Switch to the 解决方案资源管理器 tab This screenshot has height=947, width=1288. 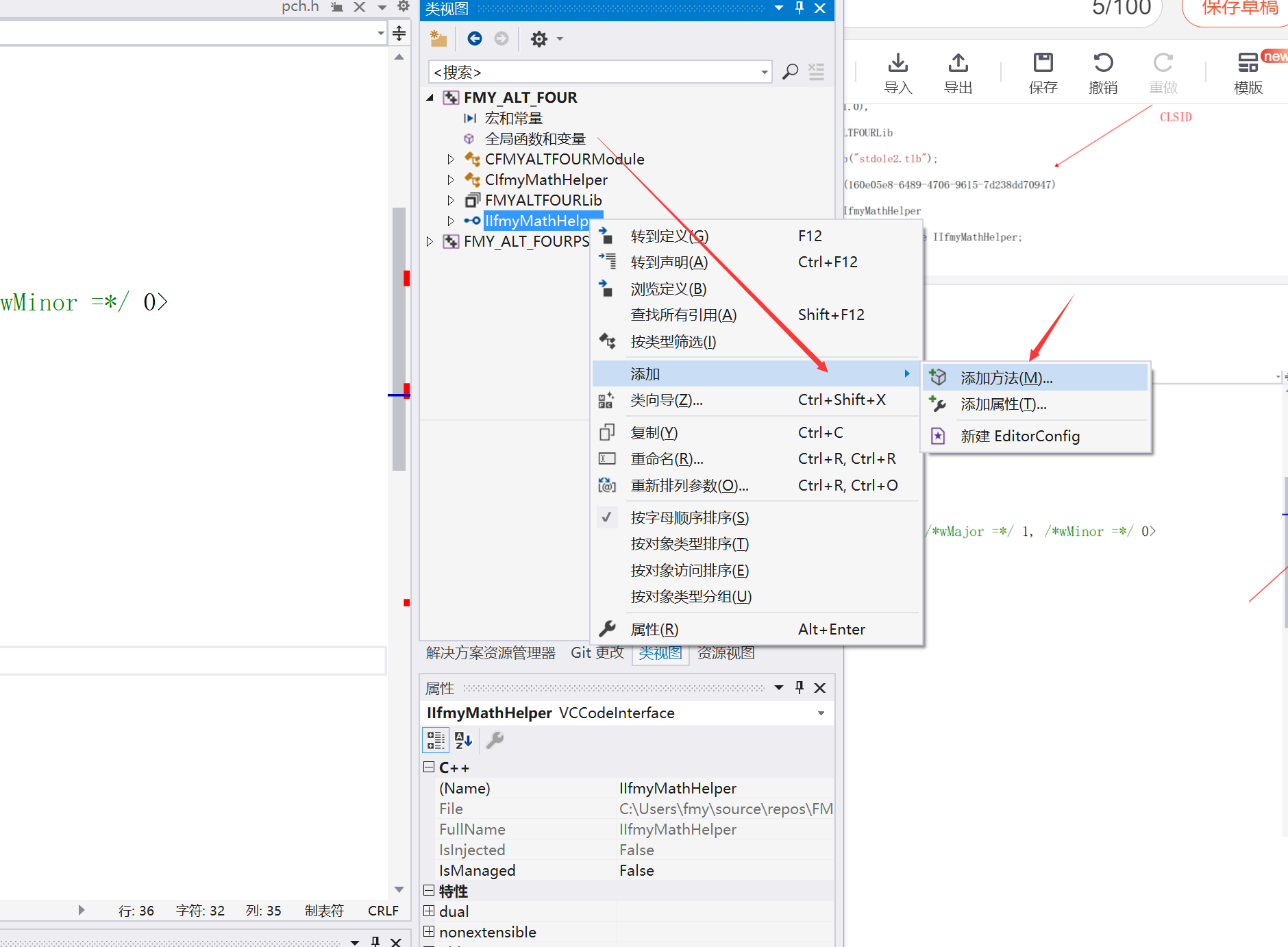tap(491, 653)
